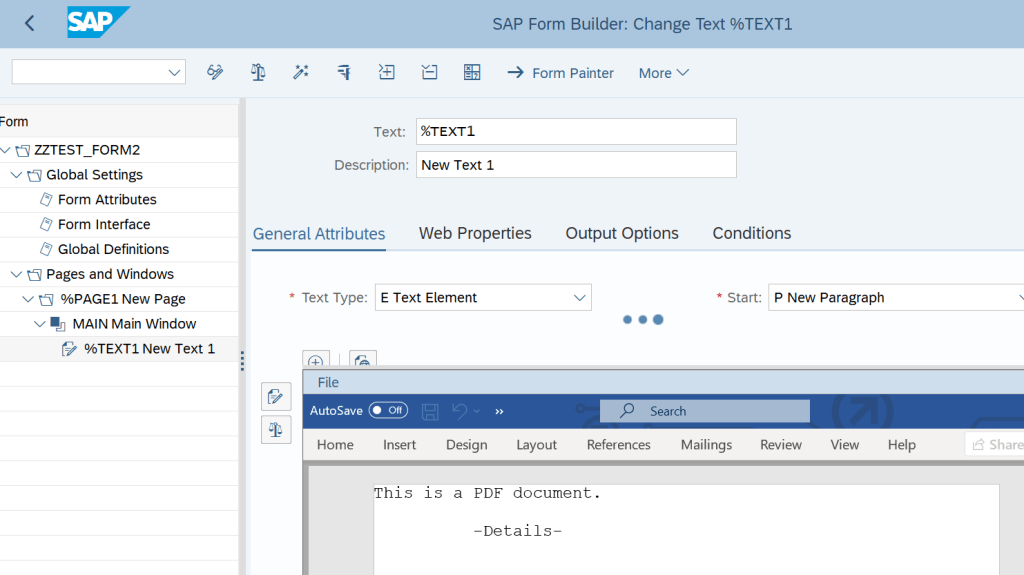The image size is (1024, 575).
Task: Select Form Interface in the tree
Action: 104,224
